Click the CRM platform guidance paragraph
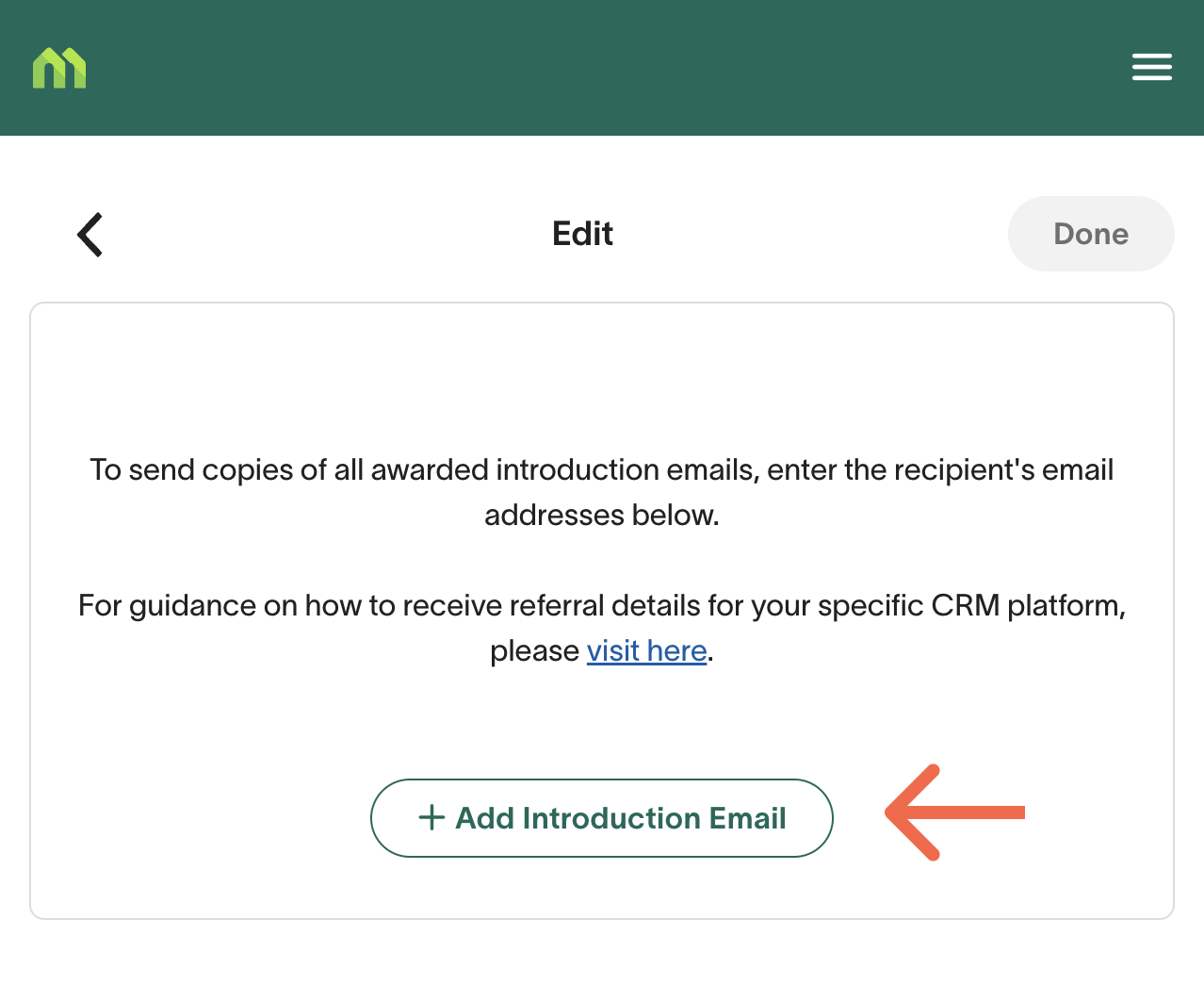This screenshot has width=1204, height=1001. coord(602,628)
